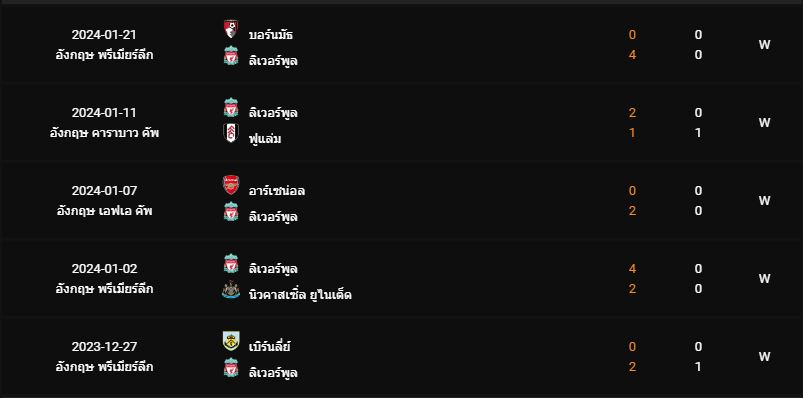Select the 2024-01-02 match date

[x=104, y=269]
